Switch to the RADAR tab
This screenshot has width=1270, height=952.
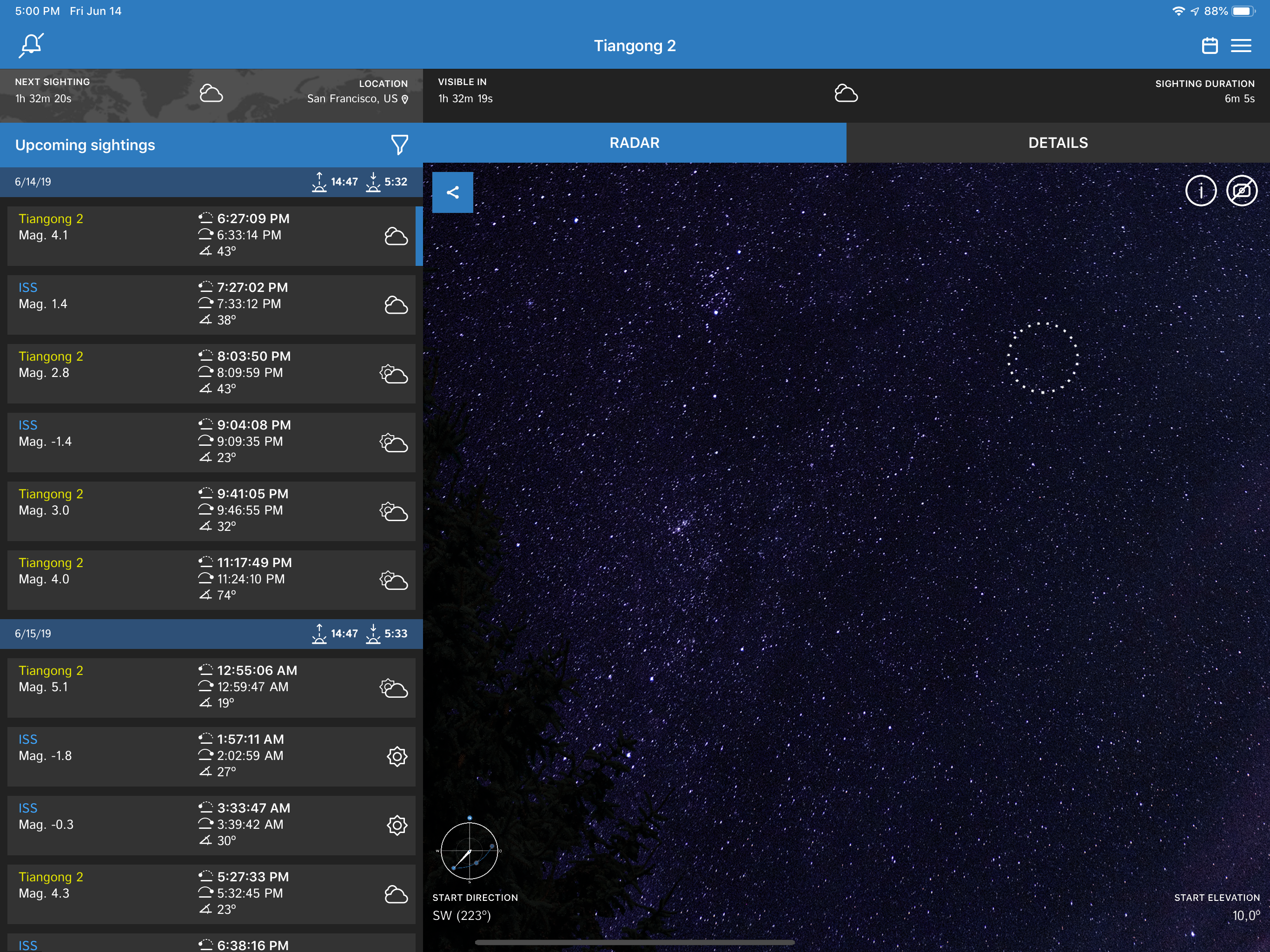(x=634, y=143)
